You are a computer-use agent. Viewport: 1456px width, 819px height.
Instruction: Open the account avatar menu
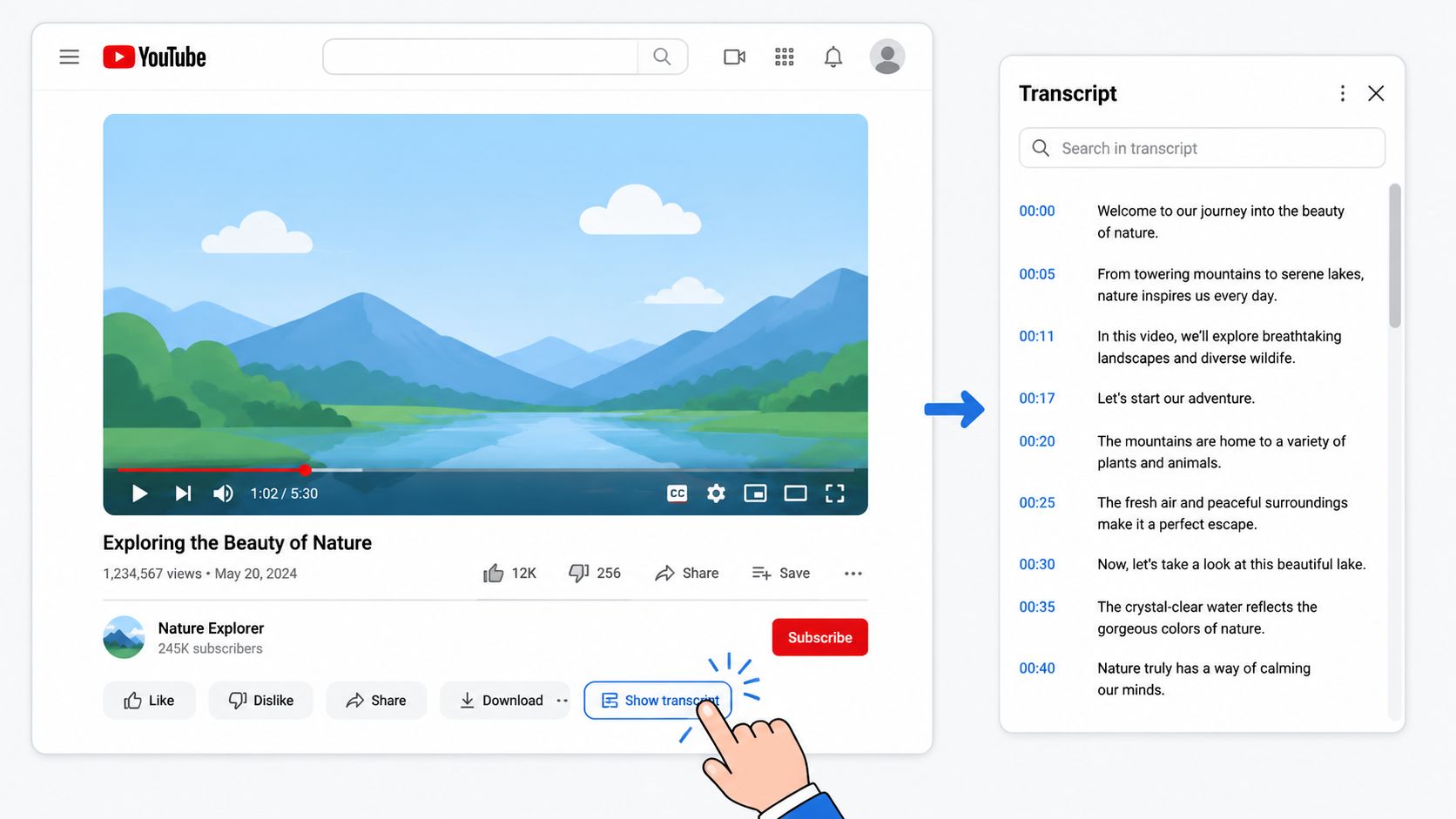886,57
